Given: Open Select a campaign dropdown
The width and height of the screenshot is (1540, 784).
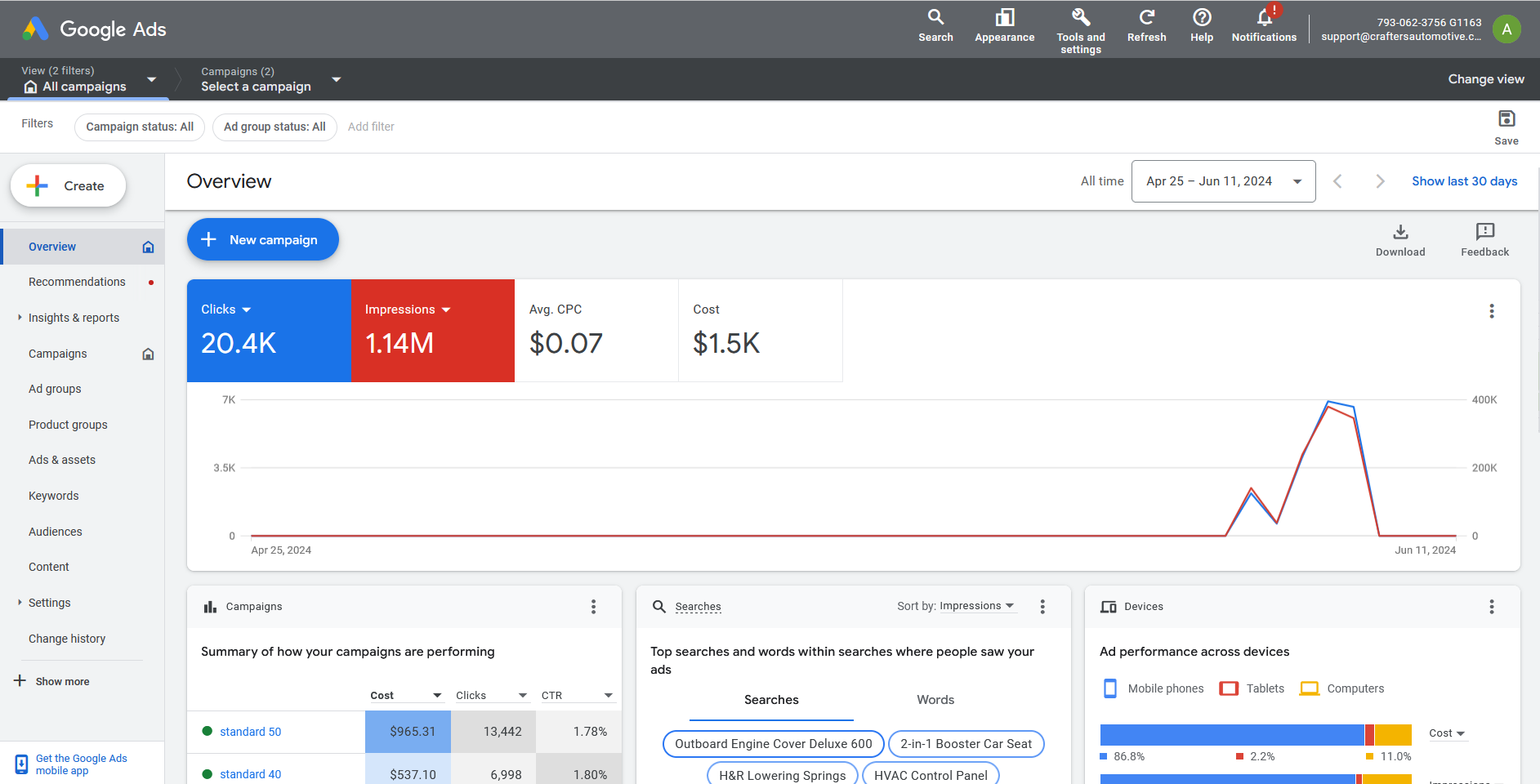Looking at the screenshot, I should 270,79.
